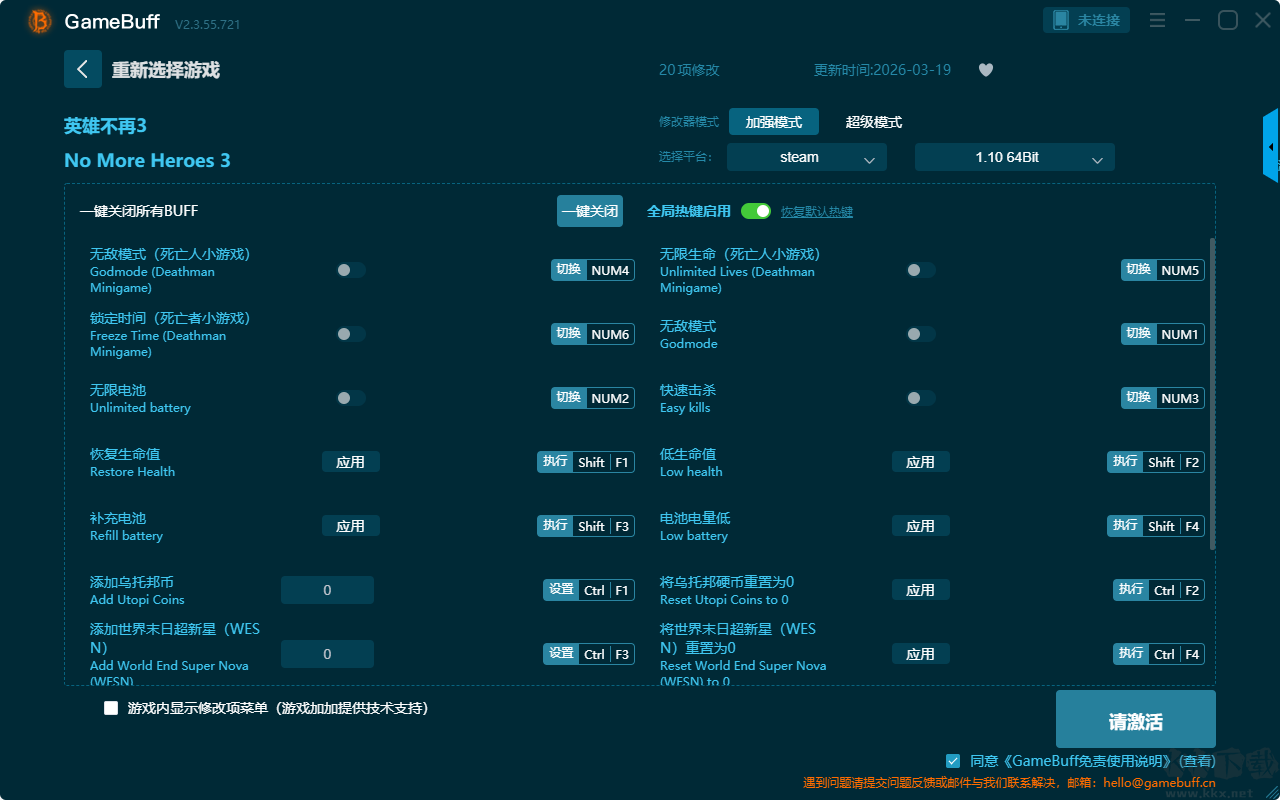
Task: Click the 切换 NUM5 hotkey button
Action: (x=1163, y=270)
